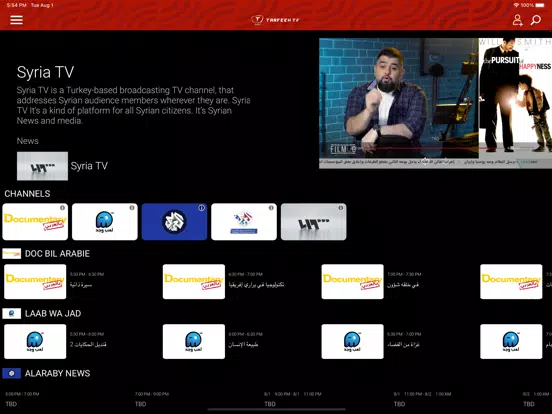
Task: Open info icon on Documentary channel card
Action: coord(62,208)
